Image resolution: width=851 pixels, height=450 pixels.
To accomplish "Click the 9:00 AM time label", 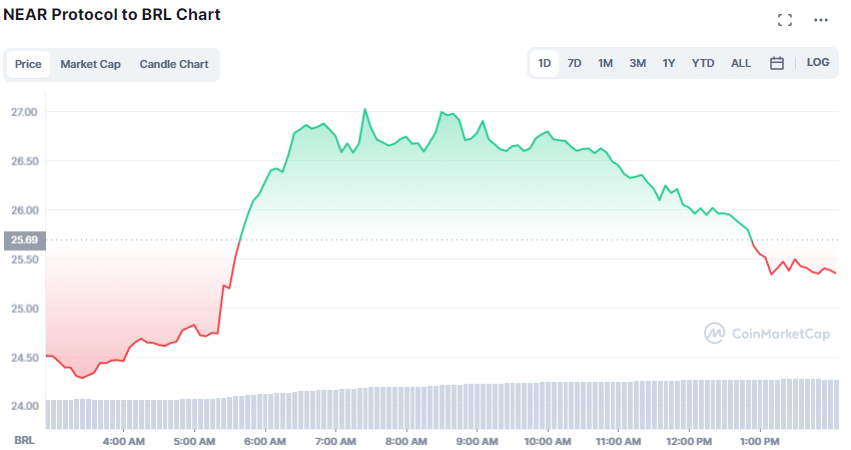I will point(477,441).
